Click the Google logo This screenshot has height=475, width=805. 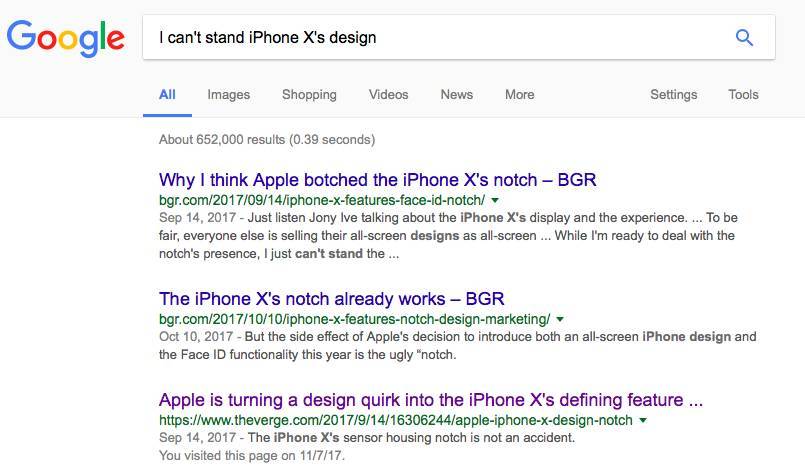click(66, 37)
